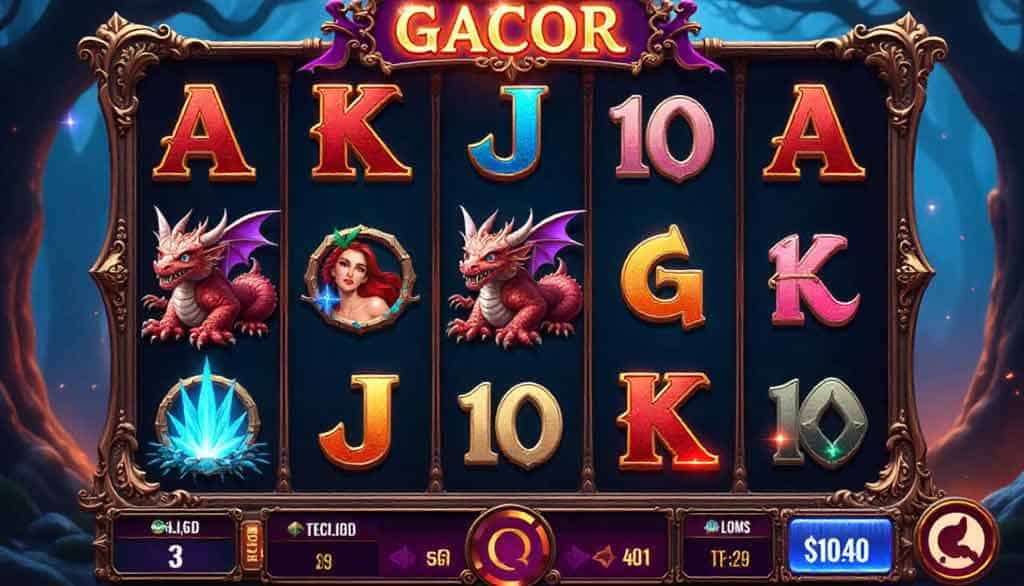1024x586 pixels.
Task: Click the pink 10 symbol on the top row
Action: tap(661, 138)
